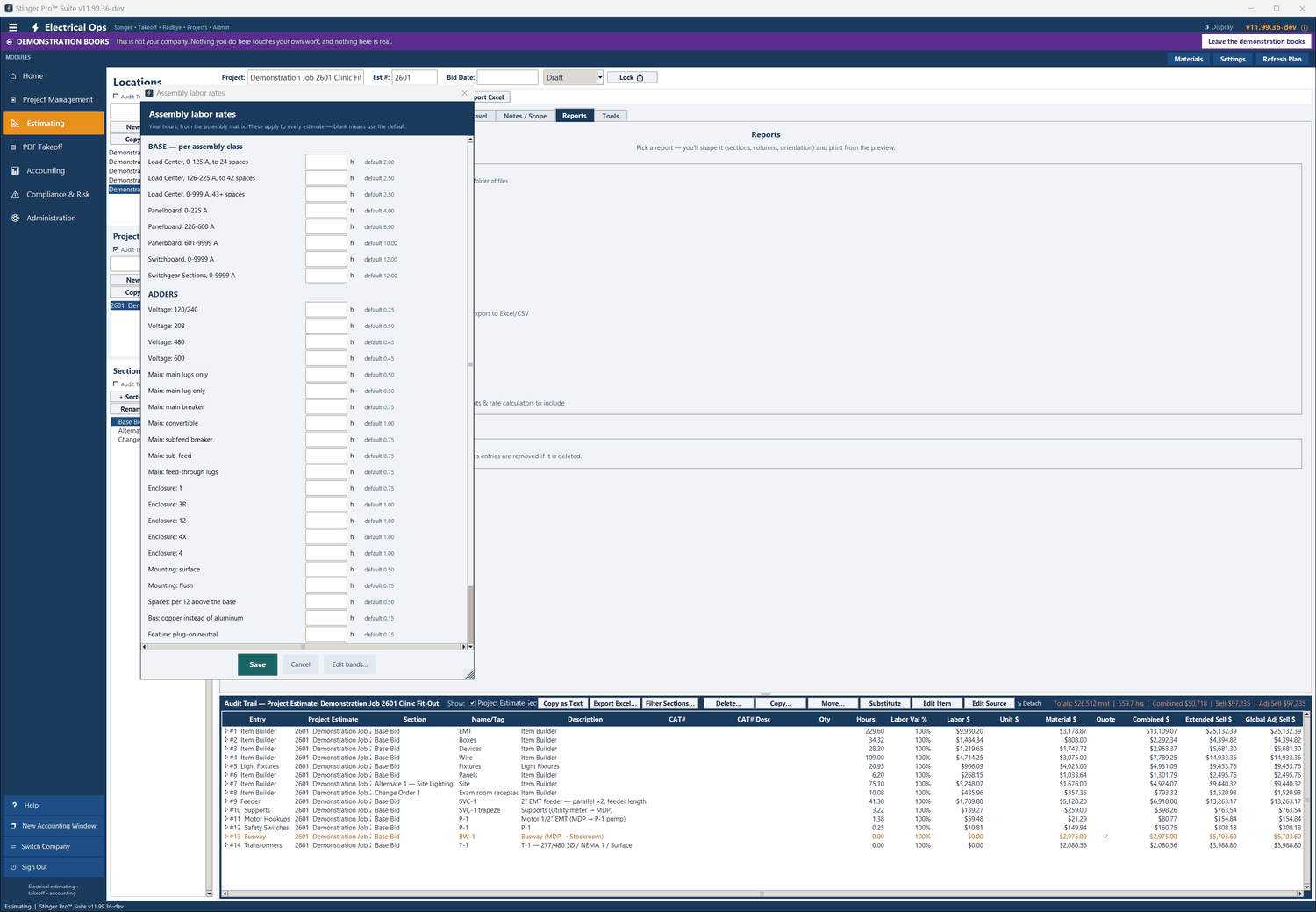Click the Demonstration Books banner icon
The width and height of the screenshot is (1316, 912).
coord(10,41)
